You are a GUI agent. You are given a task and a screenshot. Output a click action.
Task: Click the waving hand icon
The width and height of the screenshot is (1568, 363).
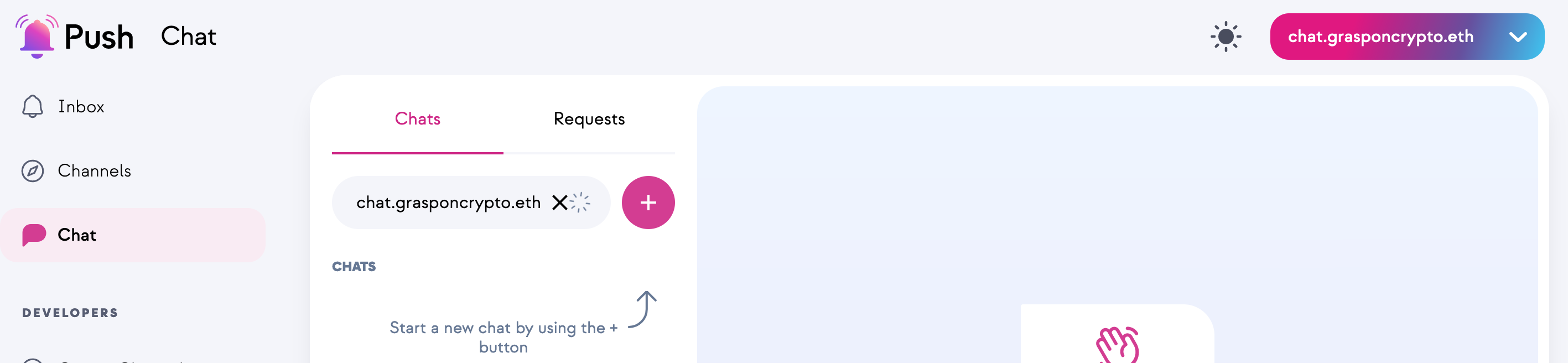point(1118,345)
